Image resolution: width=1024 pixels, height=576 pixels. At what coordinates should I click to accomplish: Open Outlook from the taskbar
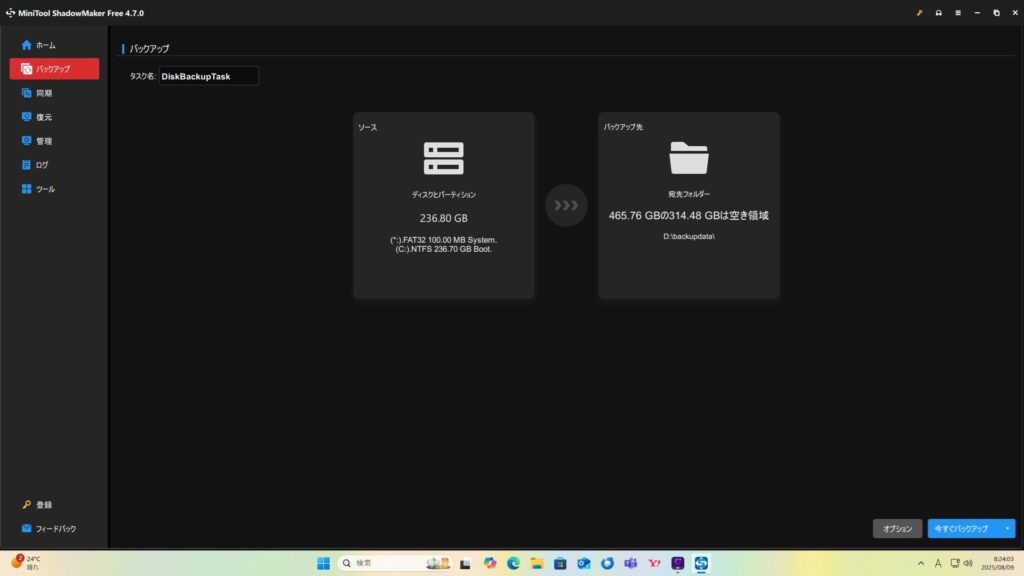pos(584,563)
